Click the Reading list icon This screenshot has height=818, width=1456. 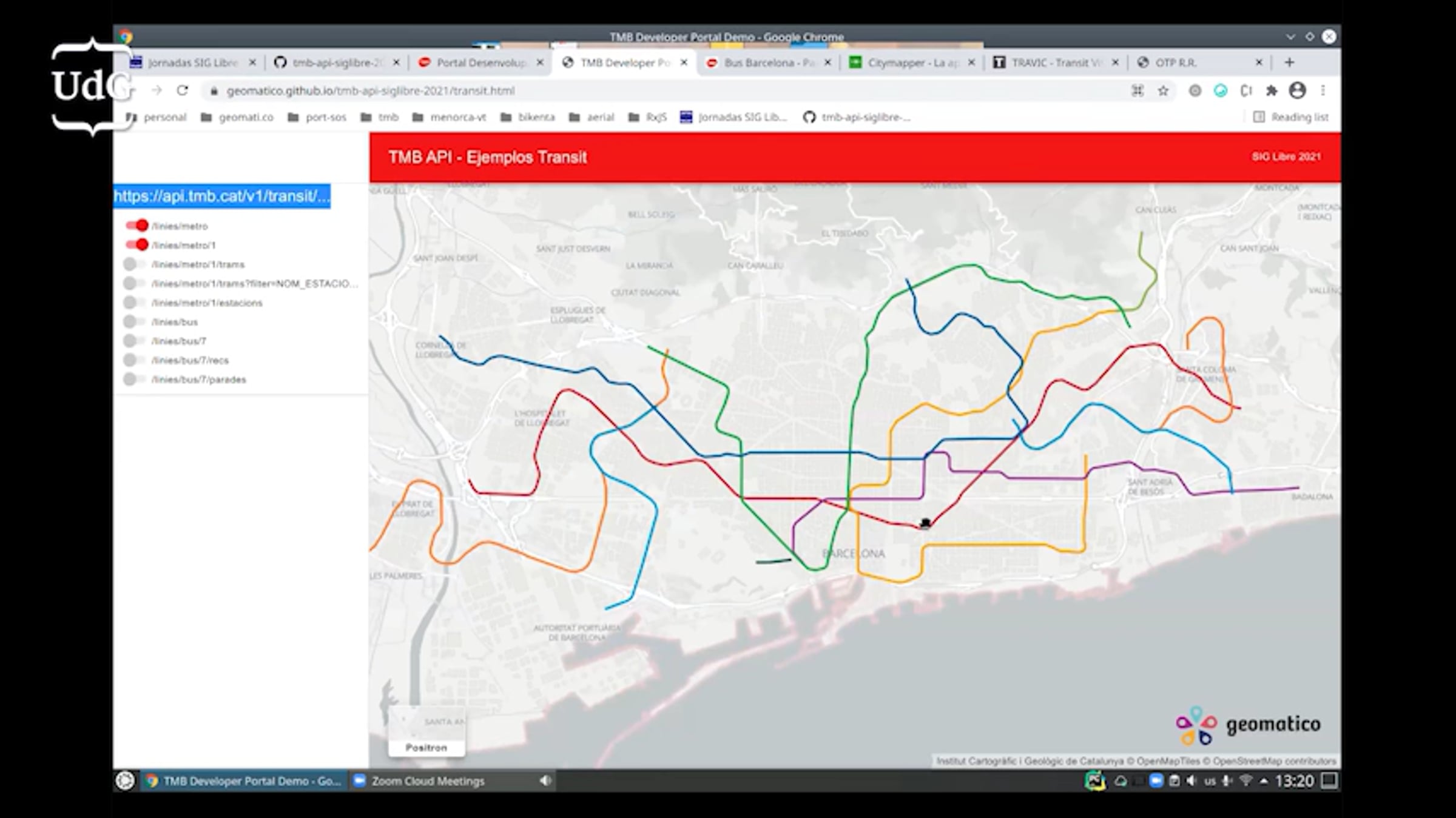pos(1259,117)
